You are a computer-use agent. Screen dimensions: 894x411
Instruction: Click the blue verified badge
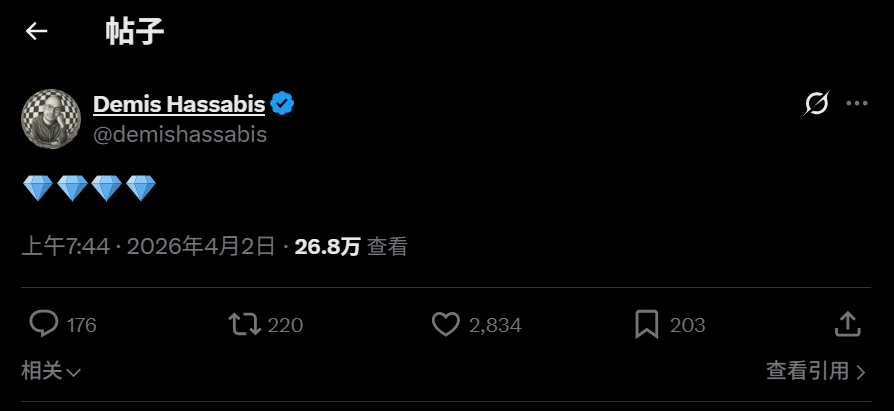point(282,103)
